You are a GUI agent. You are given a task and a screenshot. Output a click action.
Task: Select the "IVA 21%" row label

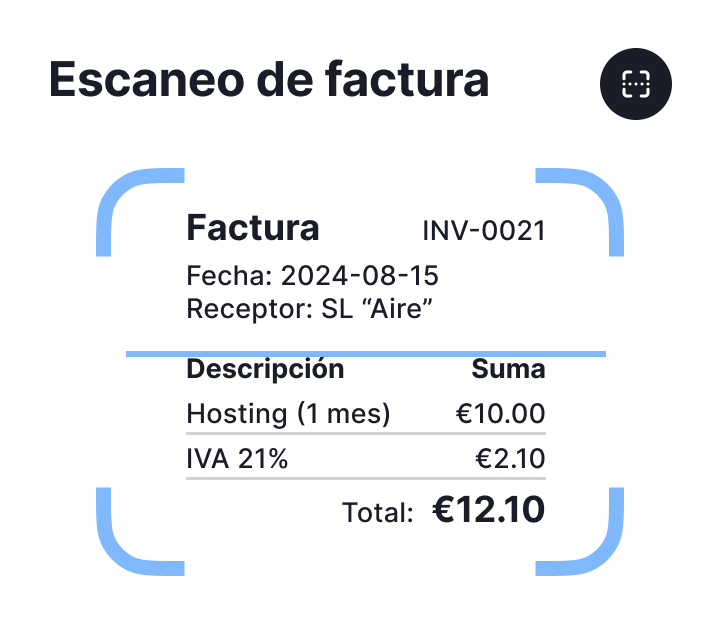[x=237, y=459]
